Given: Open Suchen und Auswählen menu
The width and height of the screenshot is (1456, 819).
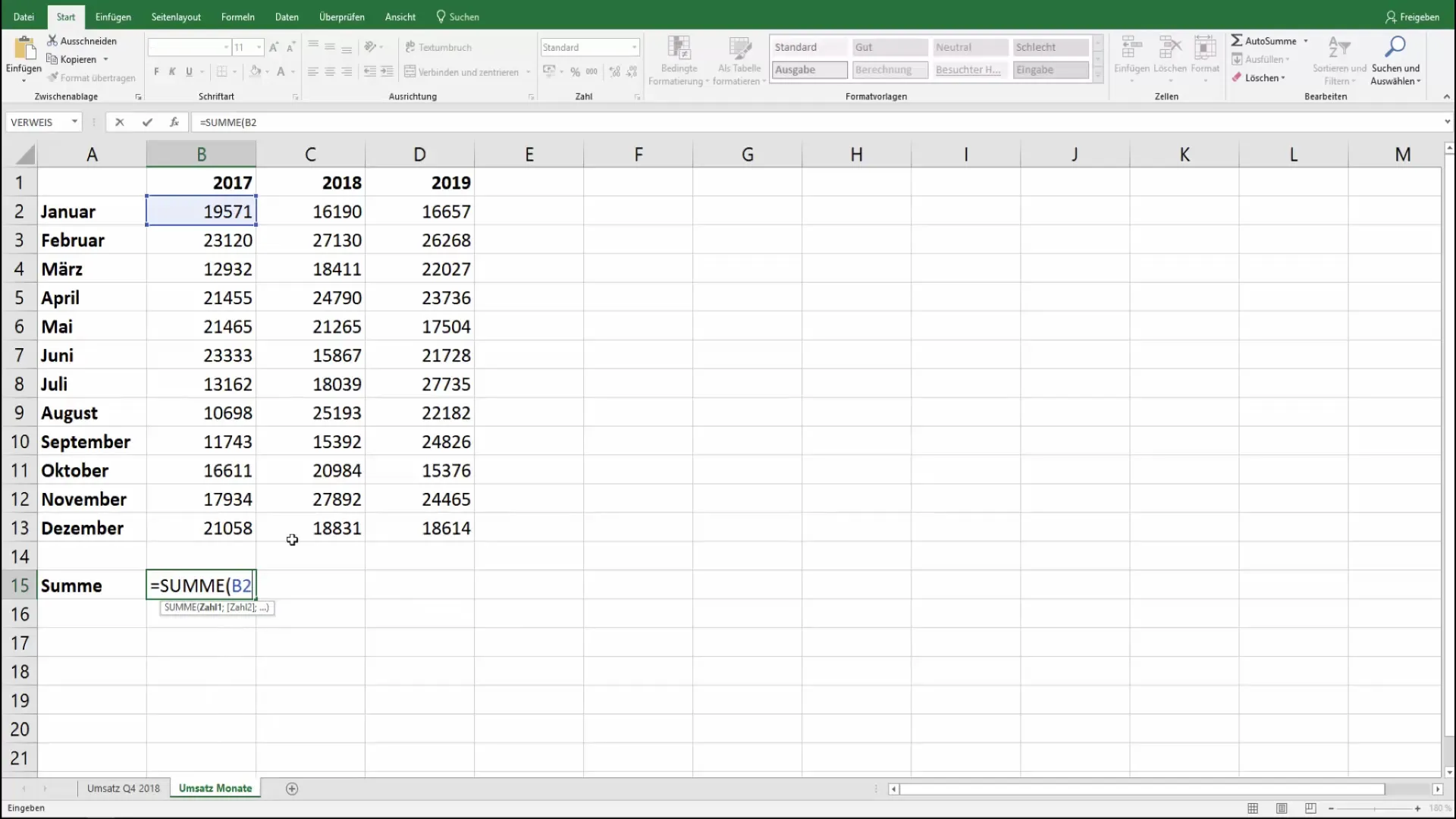Looking at the screenshot, I should point(1395,61).
